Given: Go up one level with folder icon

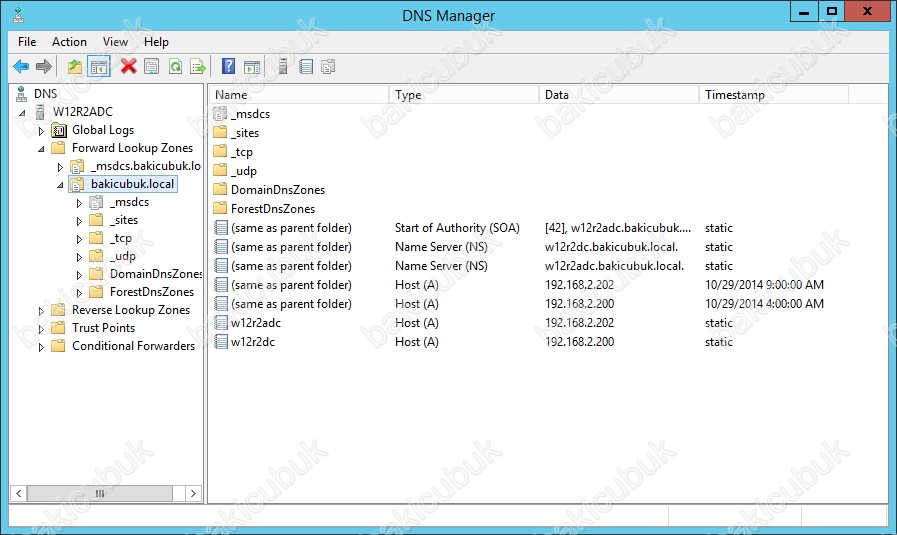Looking at the screenshot, I should 75,67.
